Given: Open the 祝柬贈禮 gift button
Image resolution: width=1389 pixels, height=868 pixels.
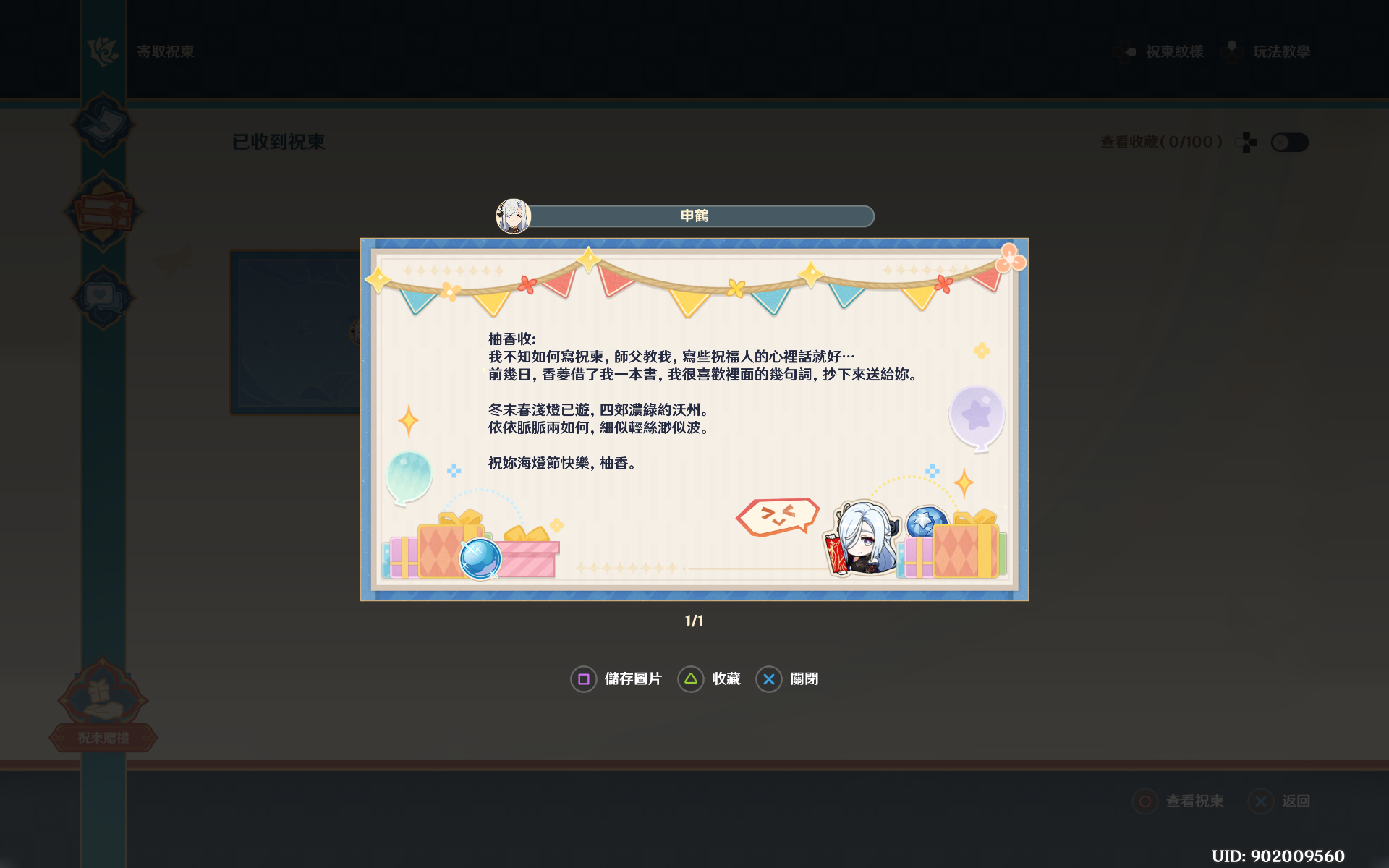Looking at the screenshot, I should [x=103, y=738].
